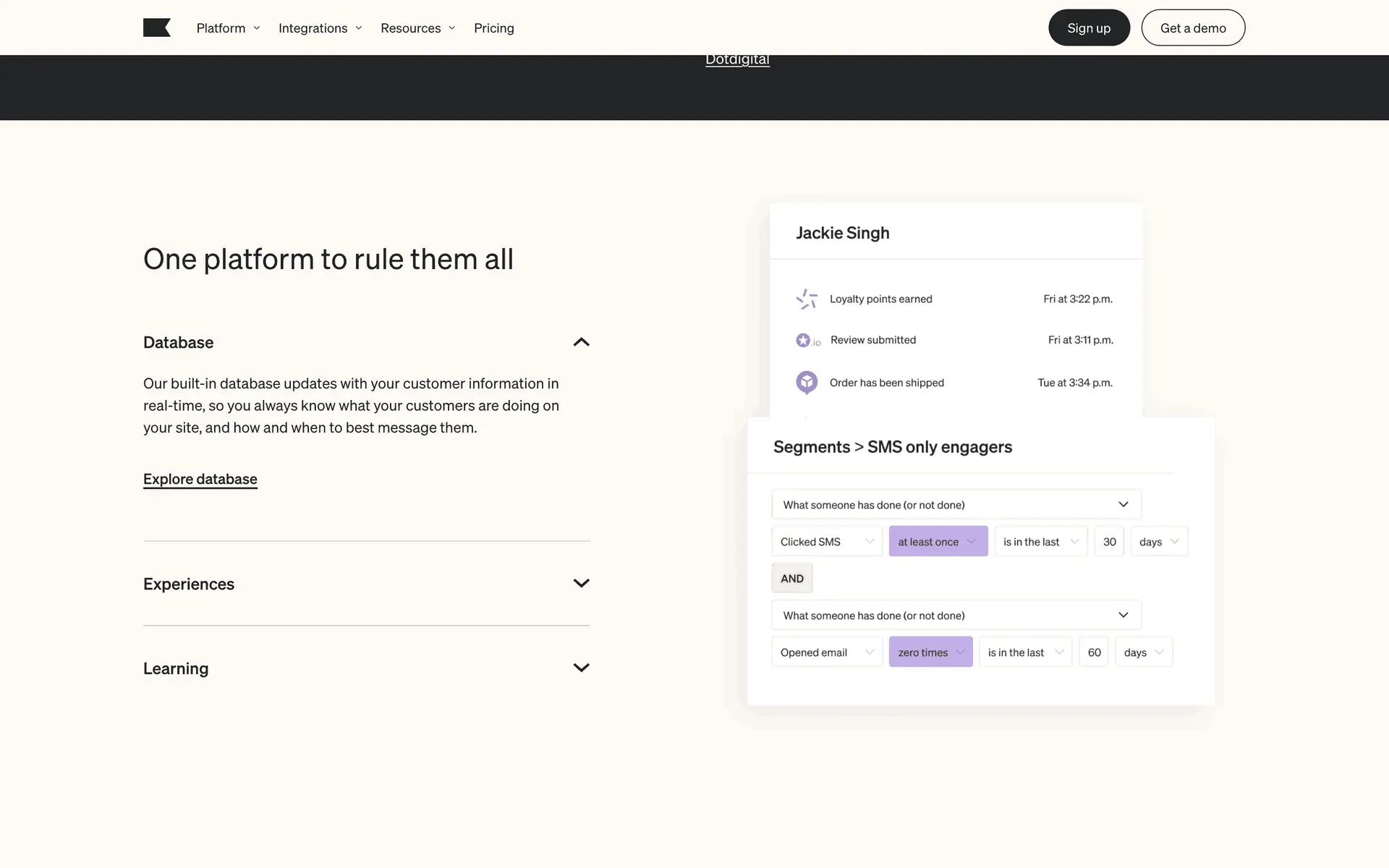The width and height of the screenshot is (1389, 868).
Task: Click the 60 days number field
Action: [x=1094, y=652]
